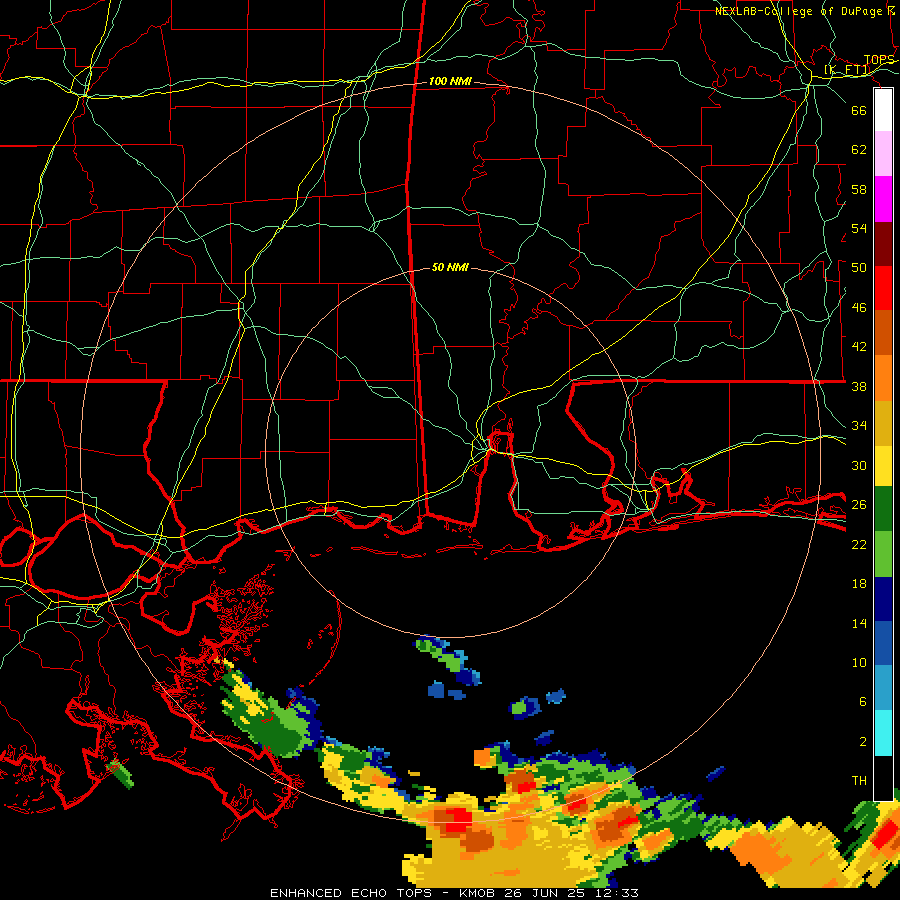Image resolution: width=900 pixels, height=900 pixels.
Task: Click the "38" legend value
Action: tap(859, 386)
